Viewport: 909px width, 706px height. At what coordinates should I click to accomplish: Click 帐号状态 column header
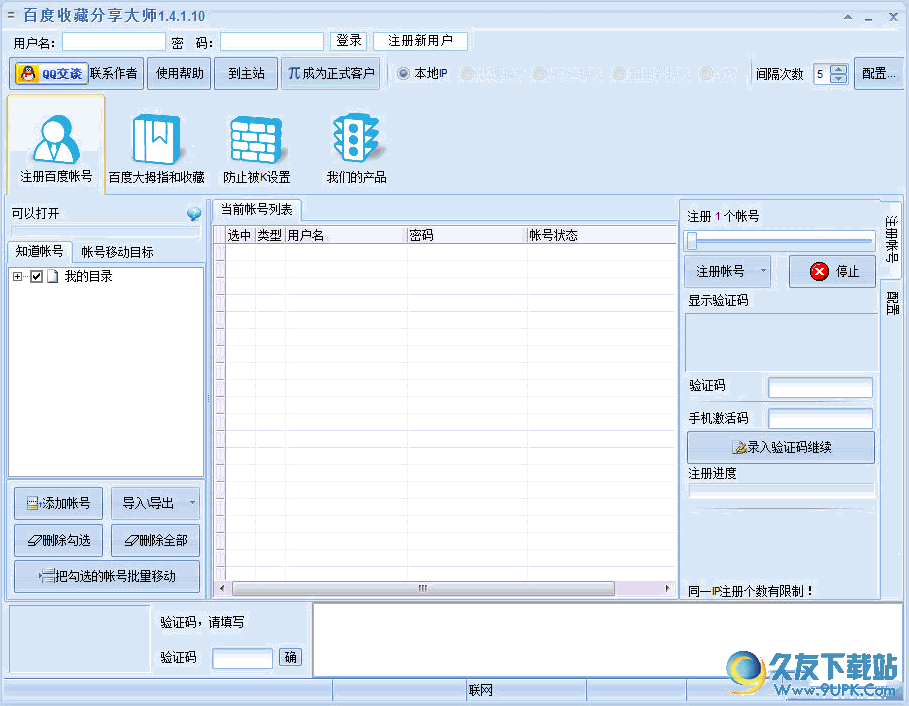[x=601, y=235]
